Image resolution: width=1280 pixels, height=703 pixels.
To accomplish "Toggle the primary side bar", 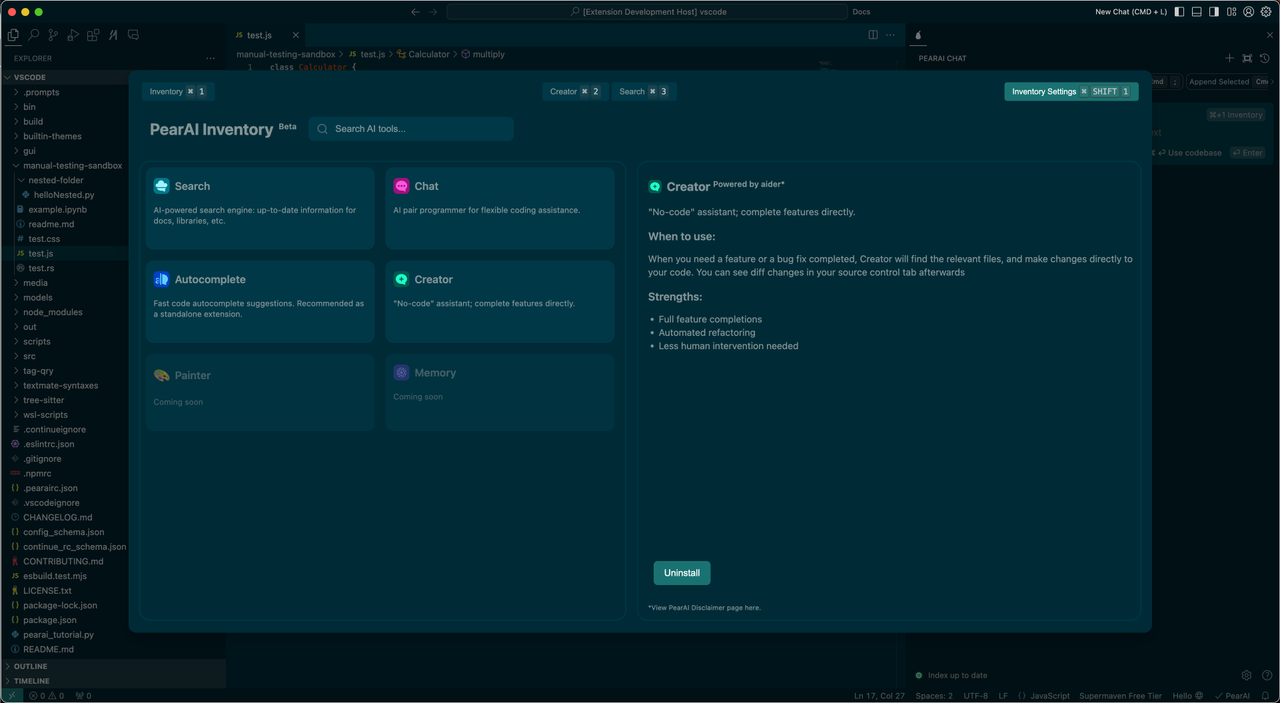I will coord(1180,12).
